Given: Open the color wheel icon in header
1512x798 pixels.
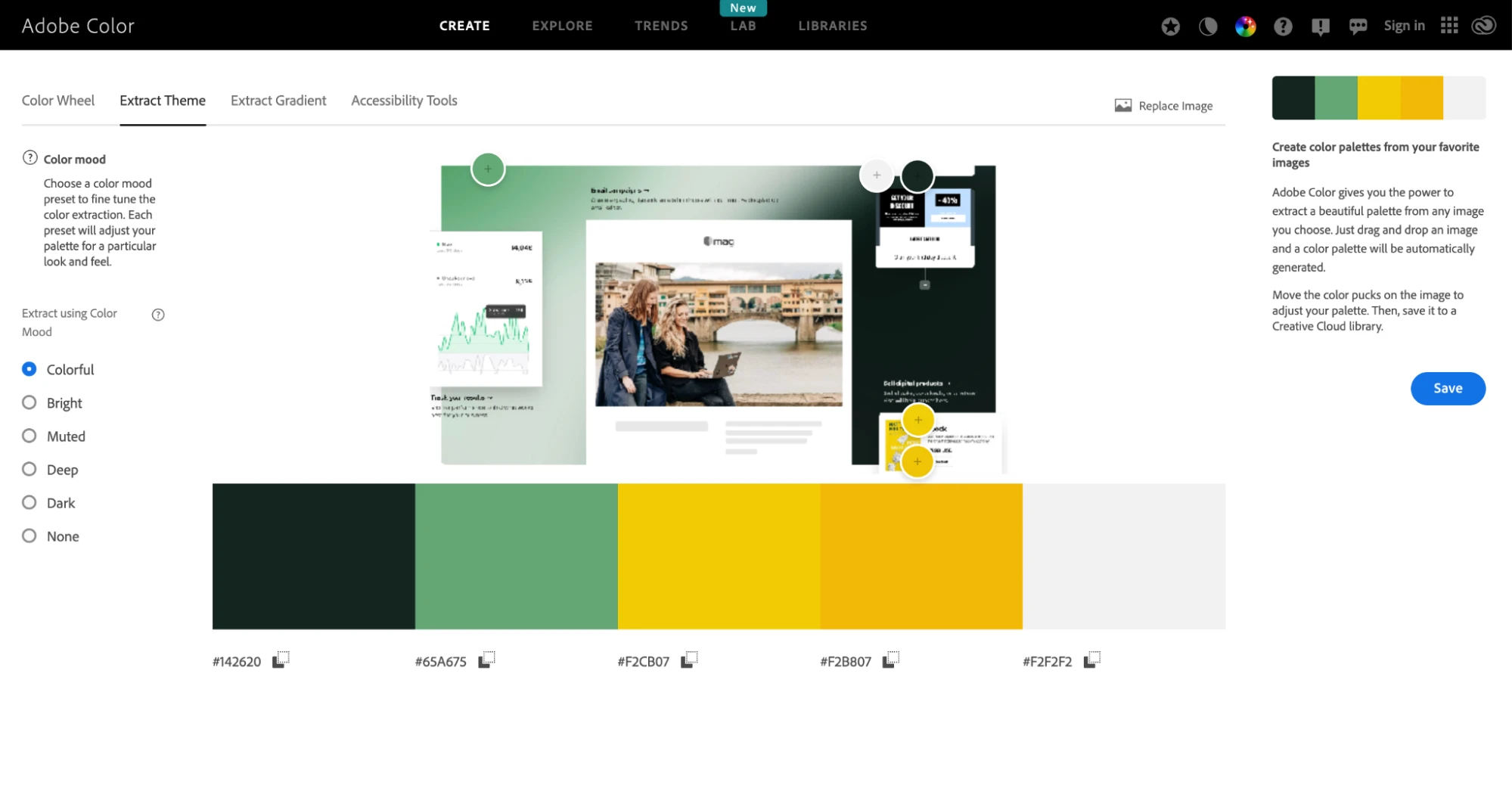Looking at the screenshot, I should pyautogui.click(x=1245, y=26).
